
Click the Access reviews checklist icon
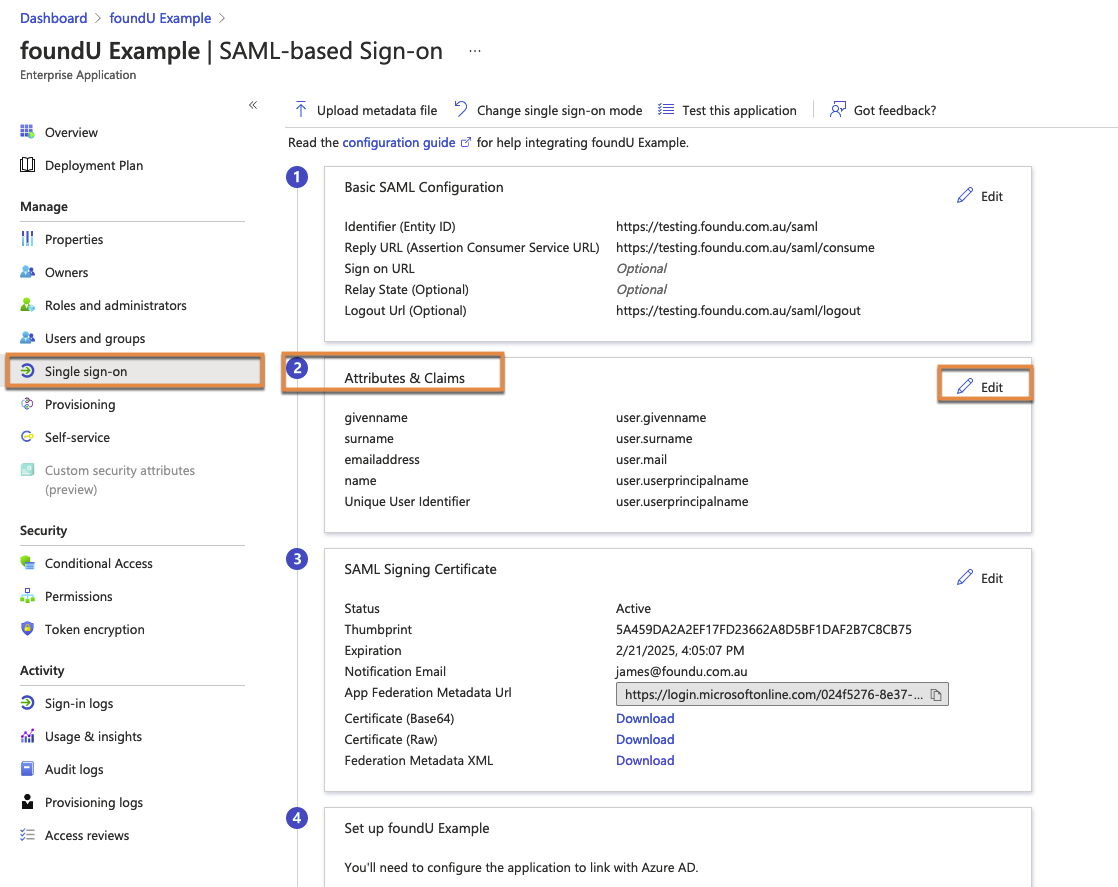pyautogui.click(x=27, y=835)
